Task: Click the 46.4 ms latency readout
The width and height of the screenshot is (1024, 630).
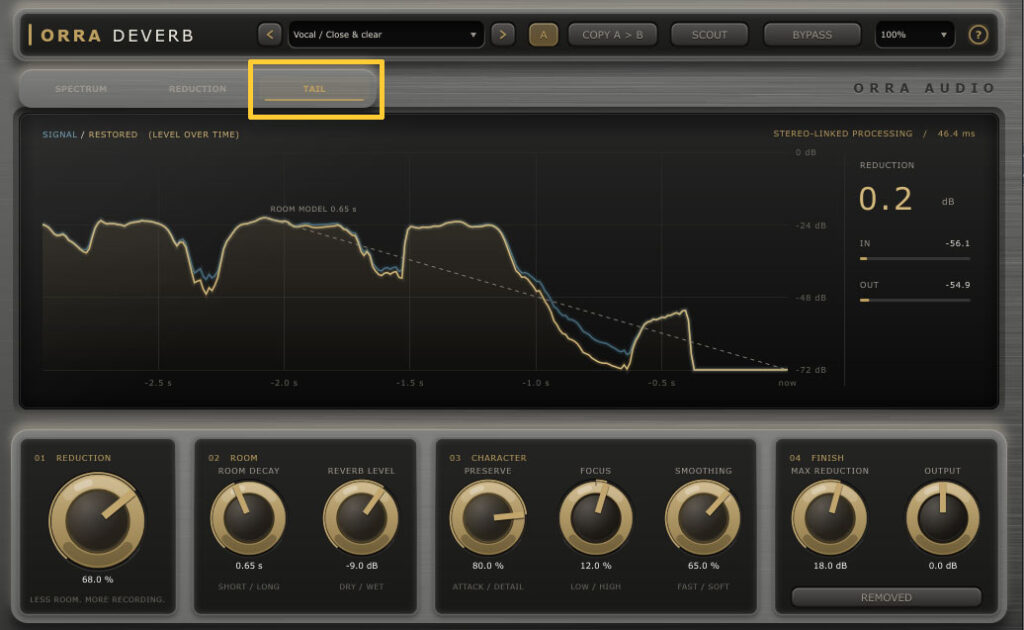Action: point(956,133)
